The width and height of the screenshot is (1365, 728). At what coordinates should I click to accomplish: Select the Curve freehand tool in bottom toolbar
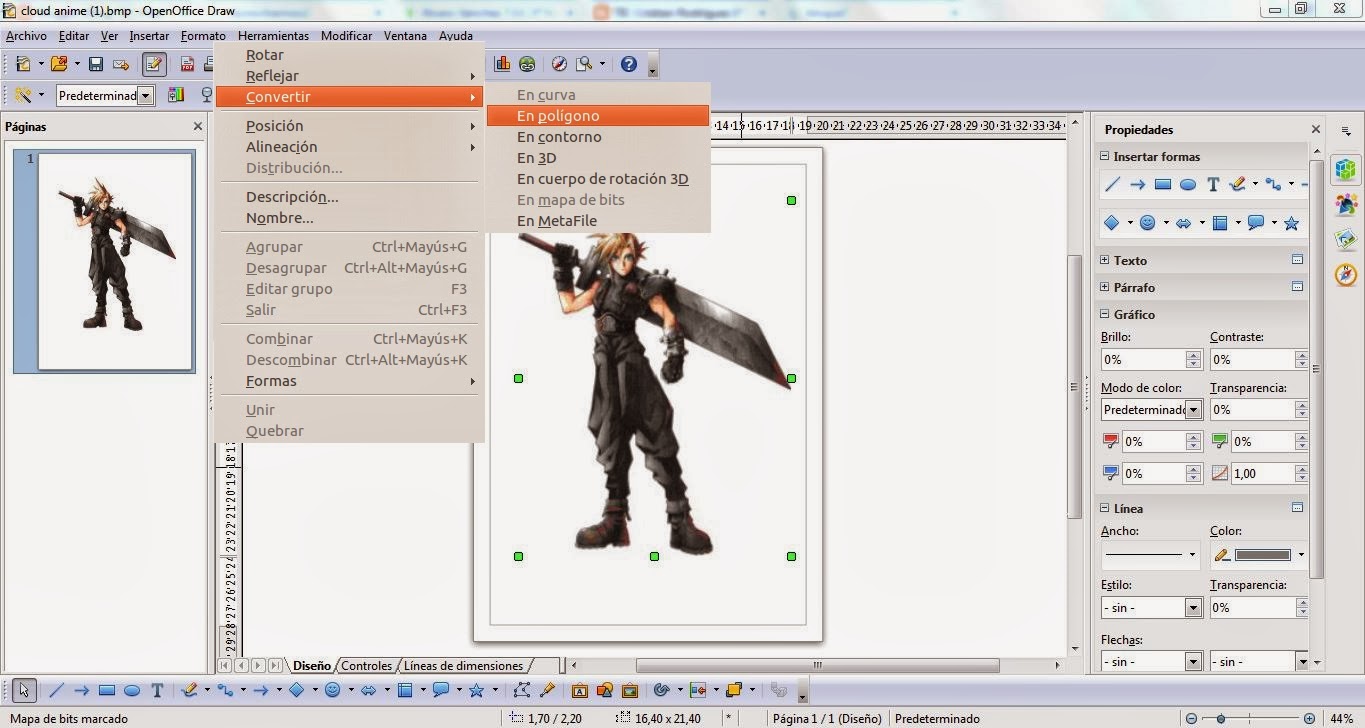(x=188, y=690)
